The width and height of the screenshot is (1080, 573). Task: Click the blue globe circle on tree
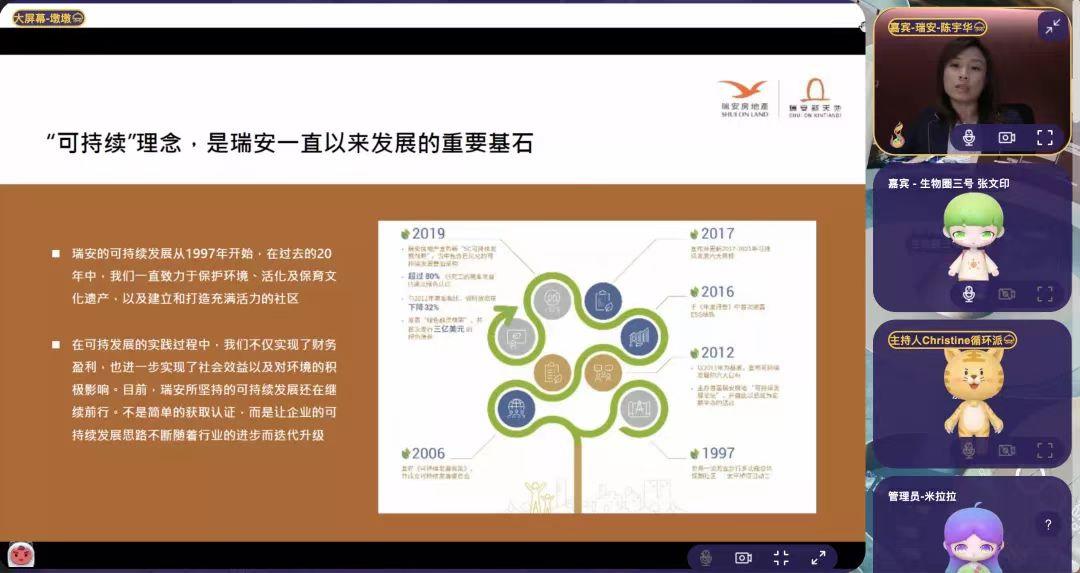pyautogui.click(x=516, y=408)
